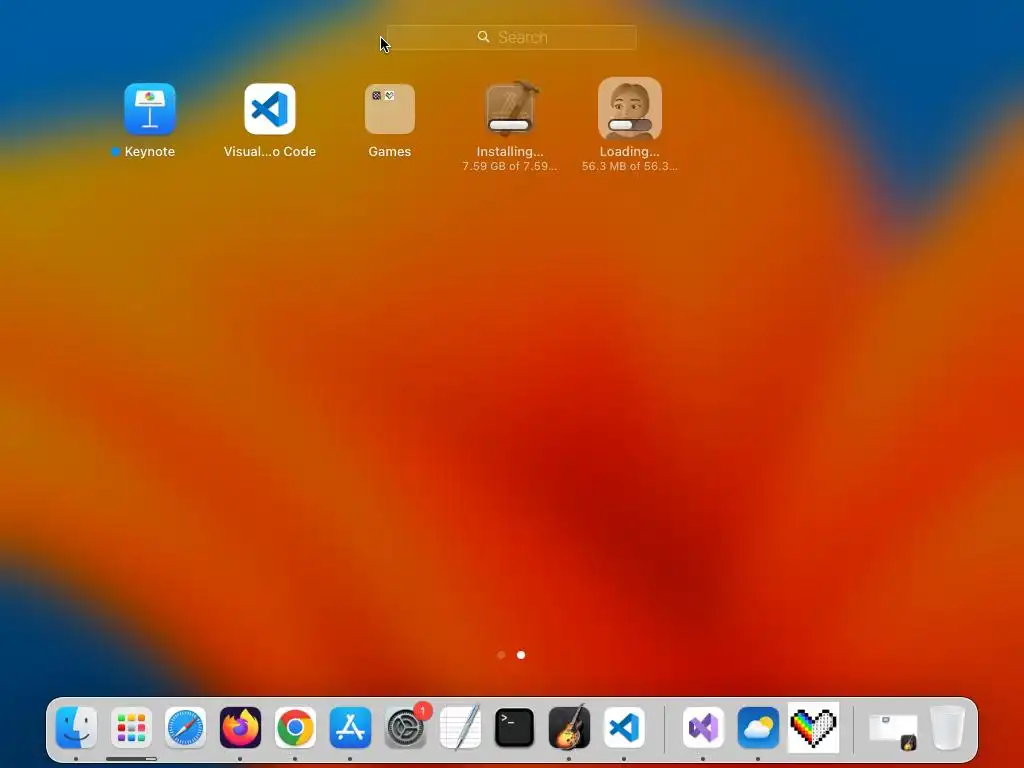This screenshot has height=768, width=1024.
Task: Click the progress bar on the Installing app
Action: coord(509,125)
